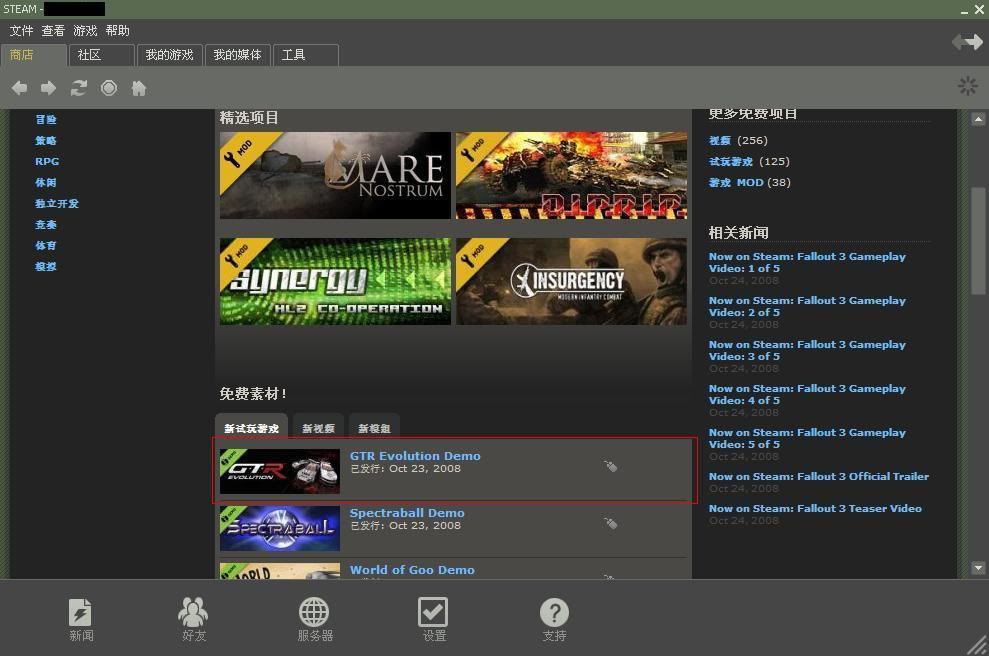Open 文件 menu
This screenshot has width=989, height=656.
(x=21, y=30)
